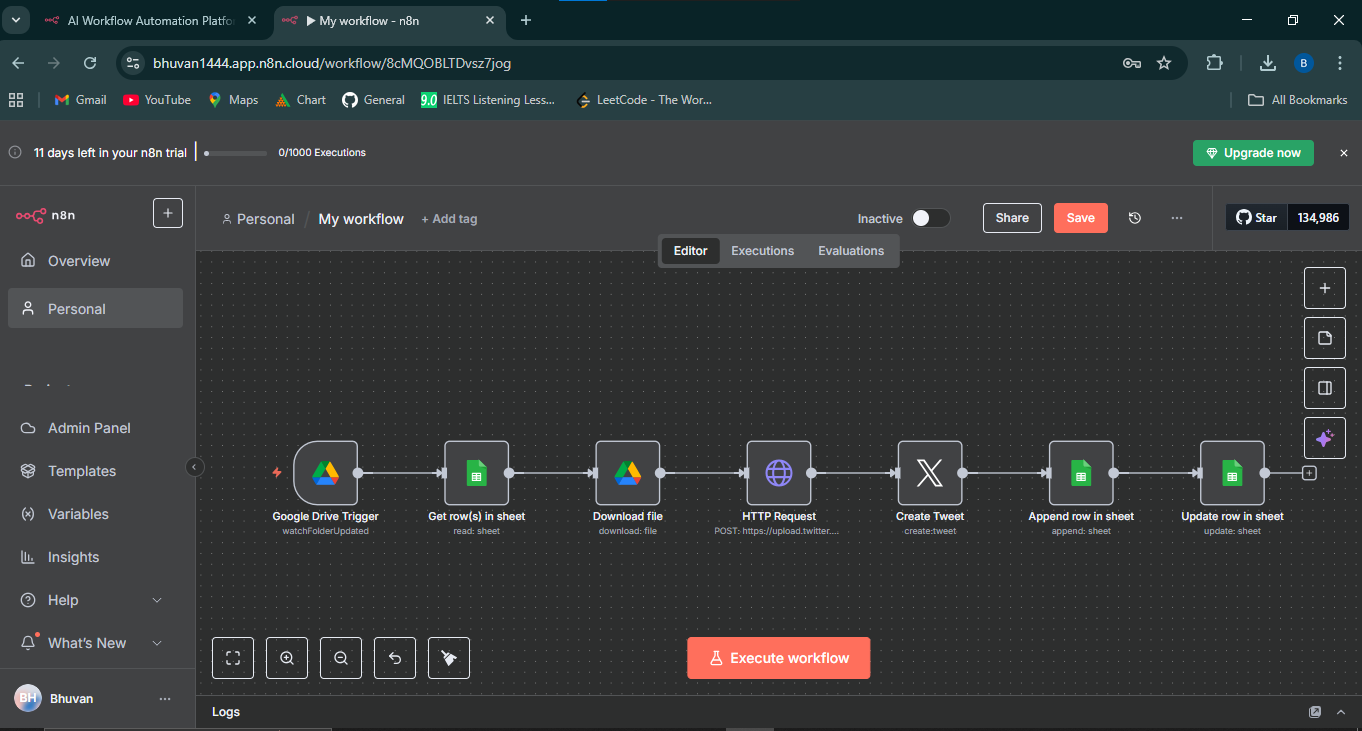Image resolution: width=1362 pixels, height=731 pixels.
Task: Zoom in on the canvas
Action: coord(287,657)
